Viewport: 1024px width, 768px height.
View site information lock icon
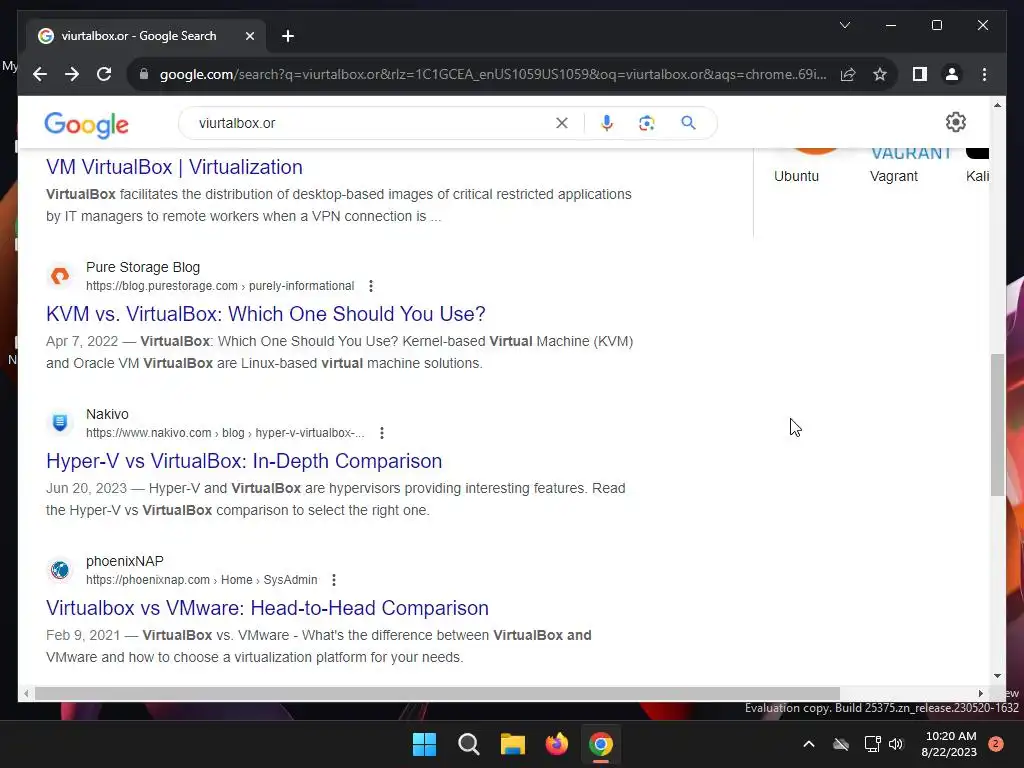coord(144,74)
